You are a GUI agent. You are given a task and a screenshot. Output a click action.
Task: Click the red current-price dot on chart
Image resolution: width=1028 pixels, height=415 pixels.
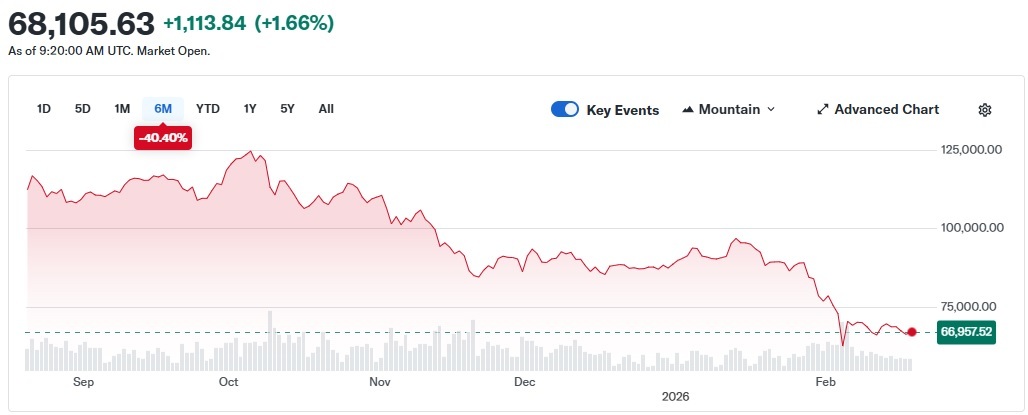pyautogui.click(x=911, y=332)
